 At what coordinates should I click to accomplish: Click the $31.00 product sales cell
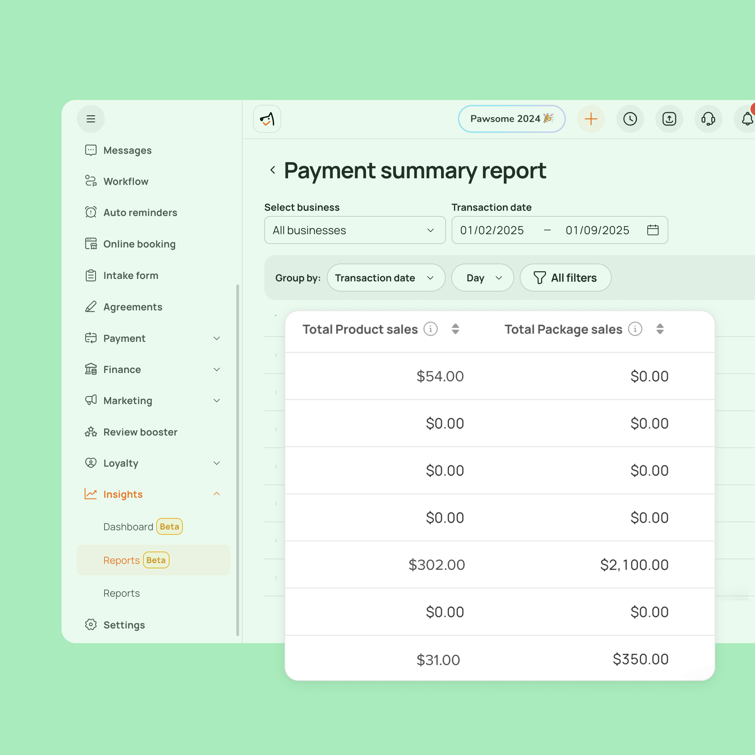pos(438,659)
